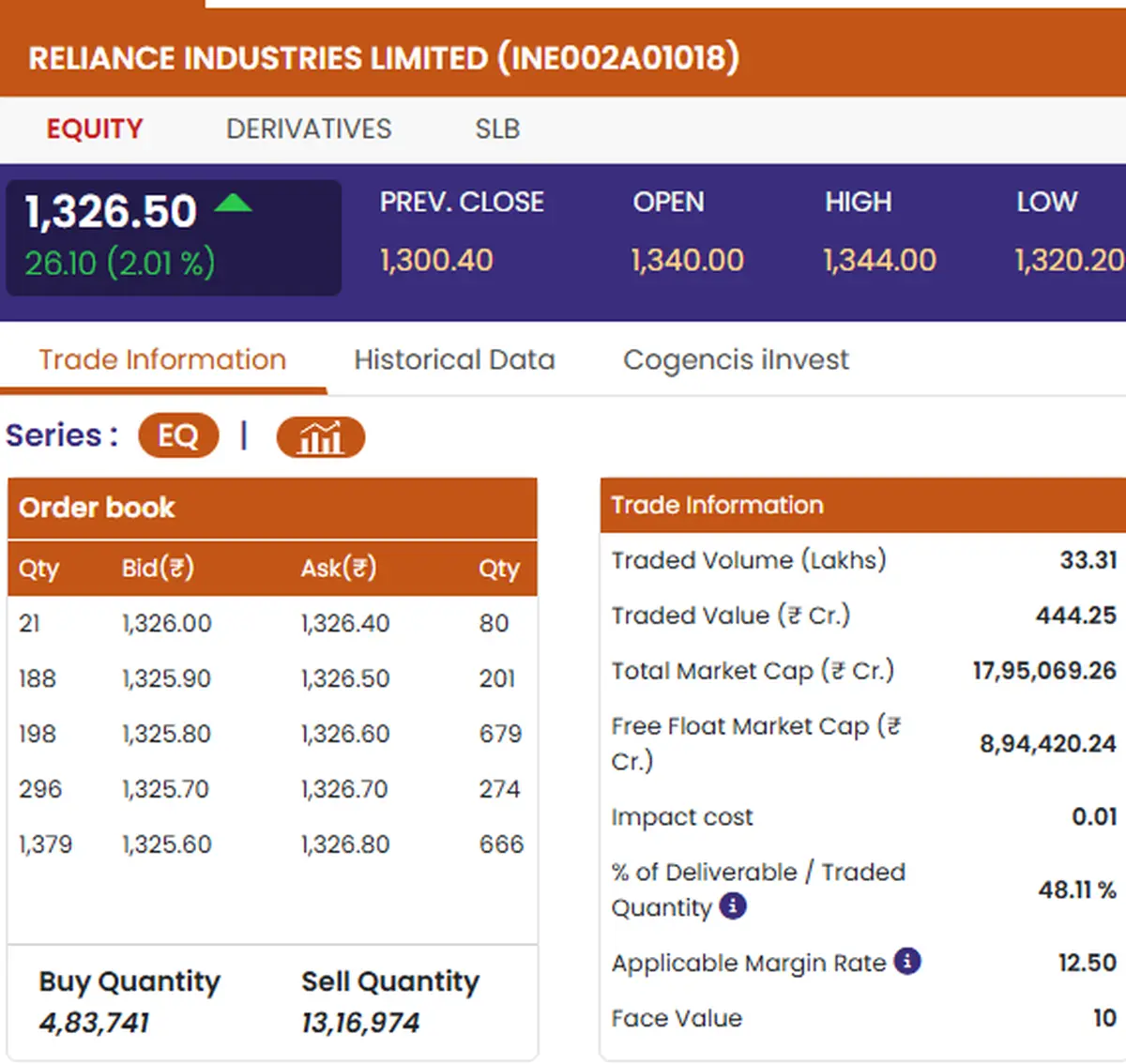Click bid quantity 1,379
The image size is (1126, 1064).
46,844
